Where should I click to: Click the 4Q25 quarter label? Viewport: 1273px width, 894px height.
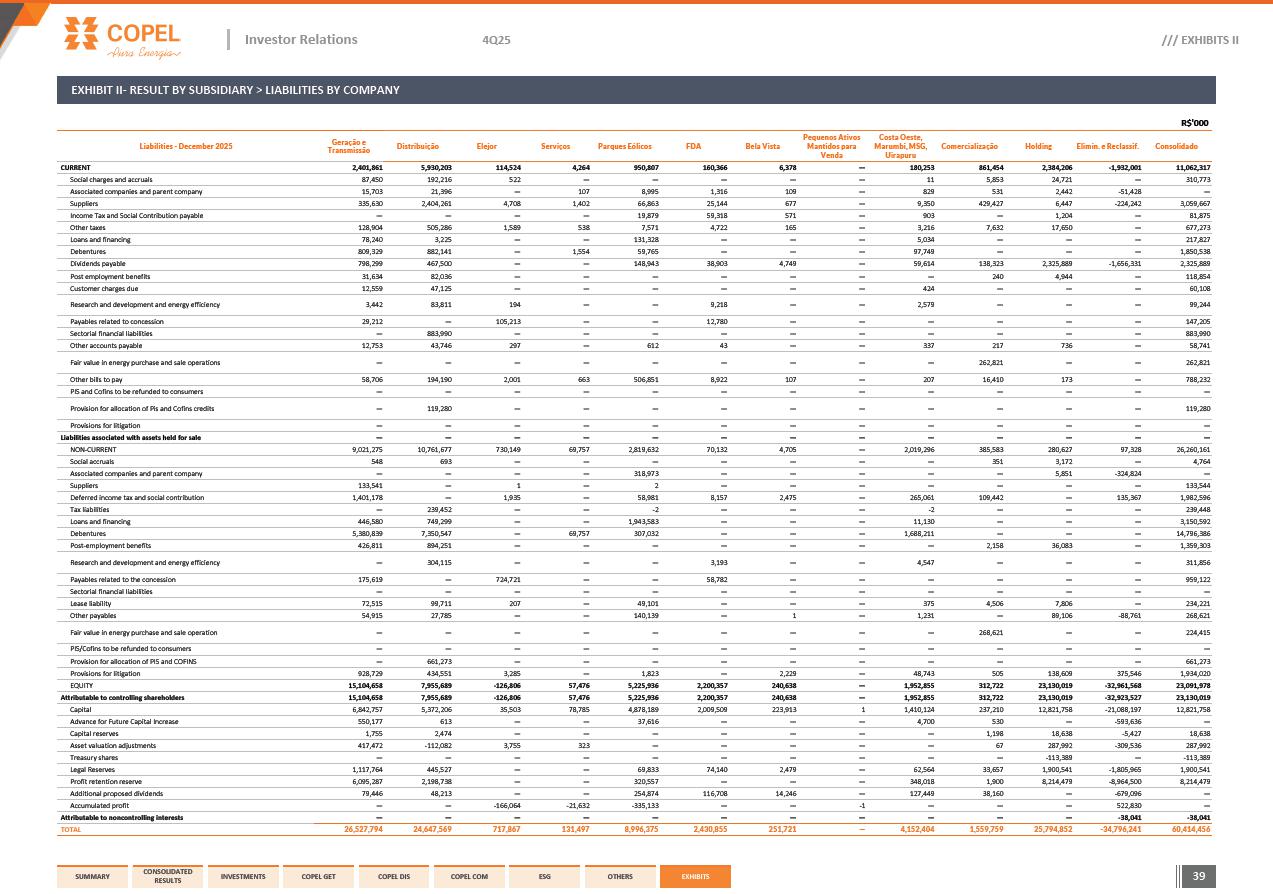pyautogui.click(x=496, y=40)
